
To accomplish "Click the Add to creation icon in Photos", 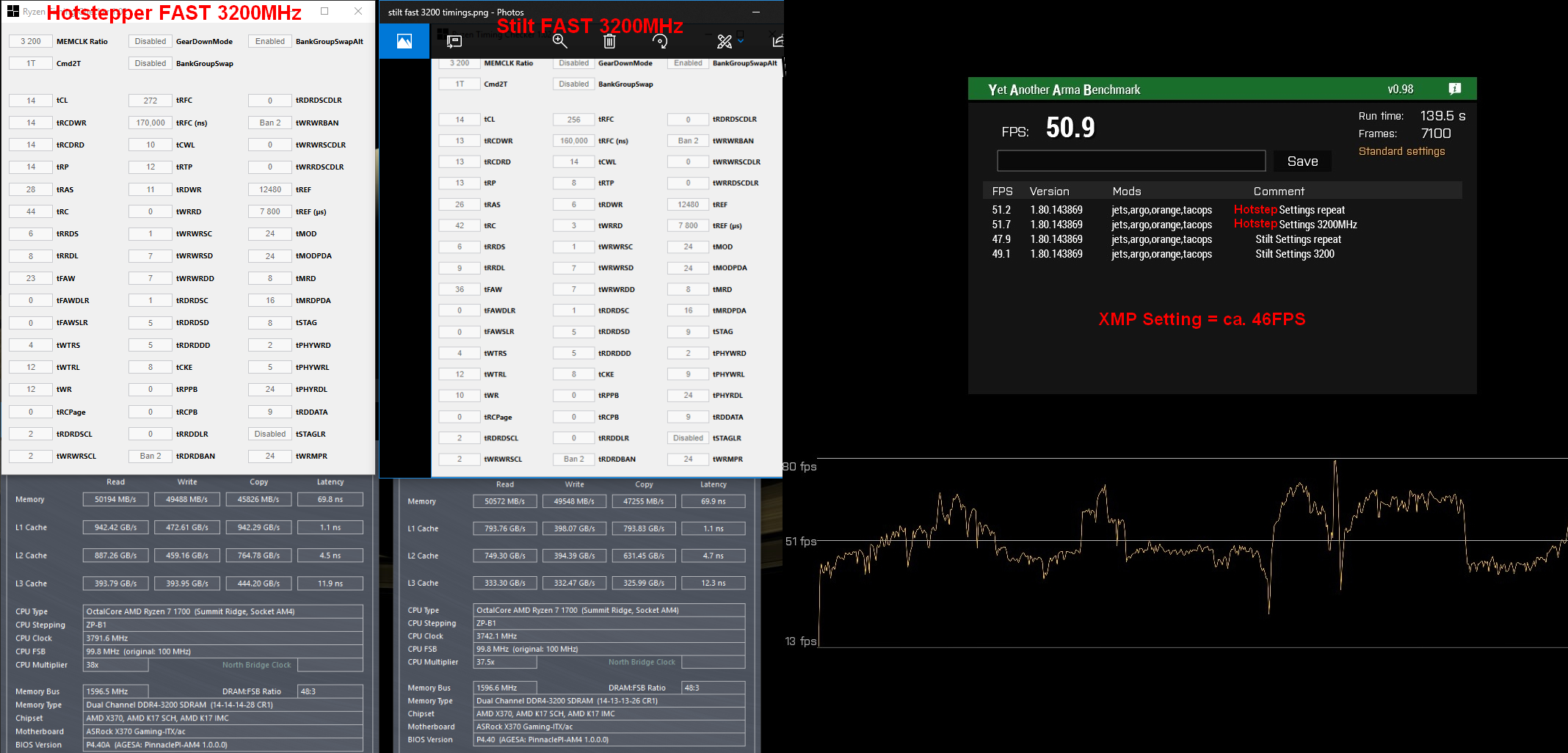I will coord(454,42).
